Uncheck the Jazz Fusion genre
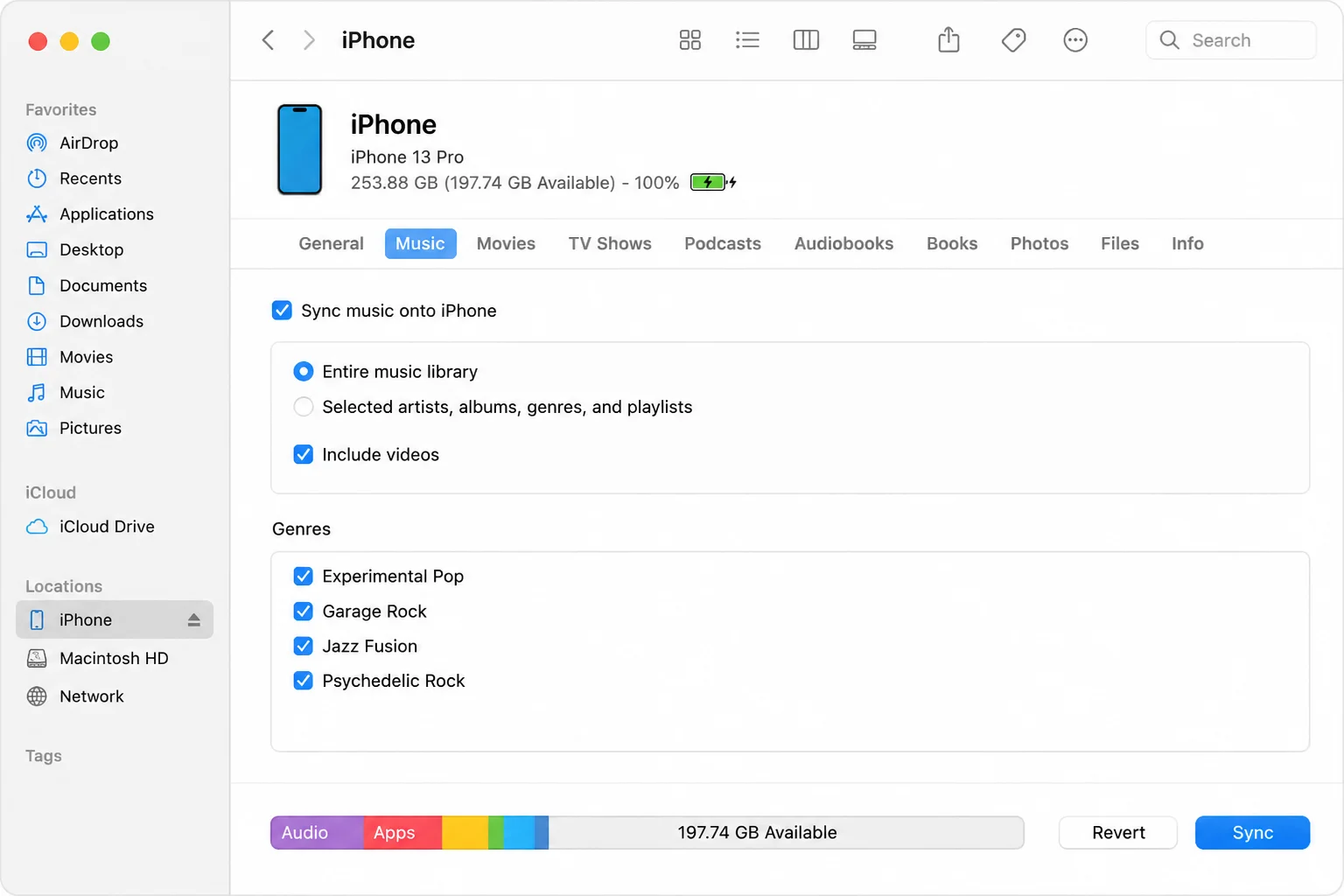Image resolution: width=1344 pixels, height=896 pixels. click(304, 647)
